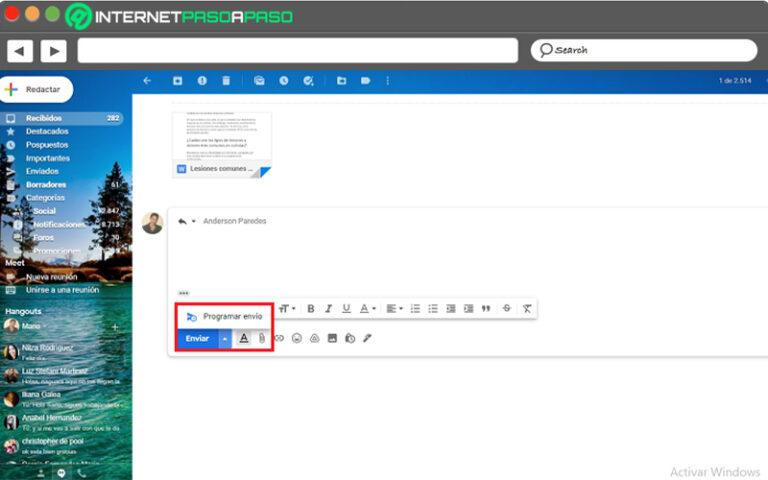Delete the email with trash icon
768x480 pixels.
(226, 81)
